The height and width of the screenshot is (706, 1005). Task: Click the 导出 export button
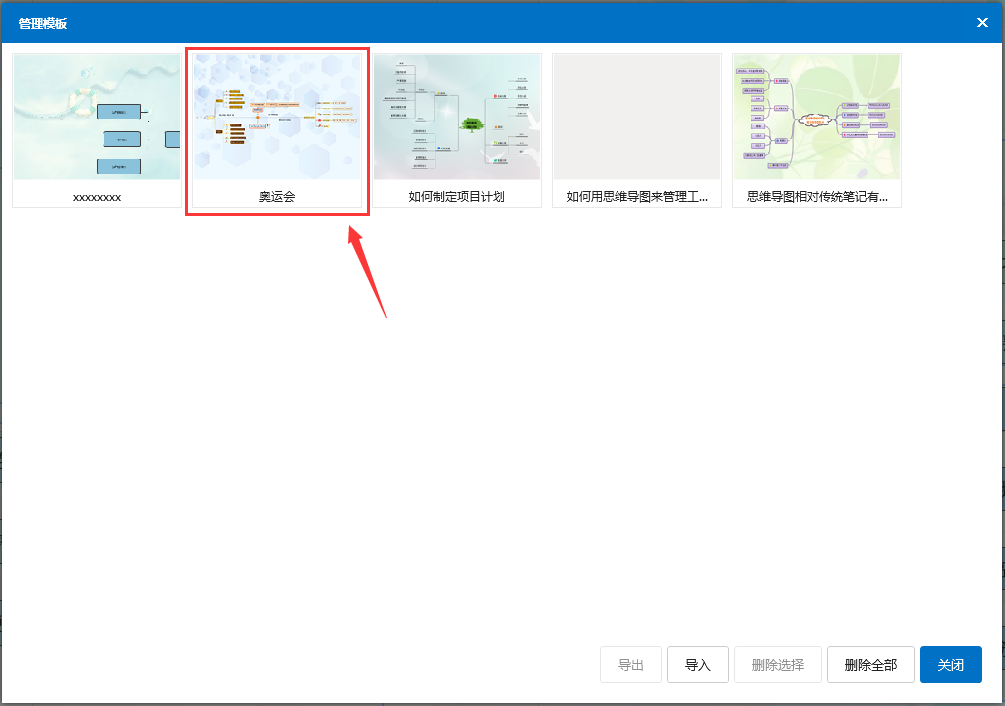pyautogui.click(x=631, y=664)
